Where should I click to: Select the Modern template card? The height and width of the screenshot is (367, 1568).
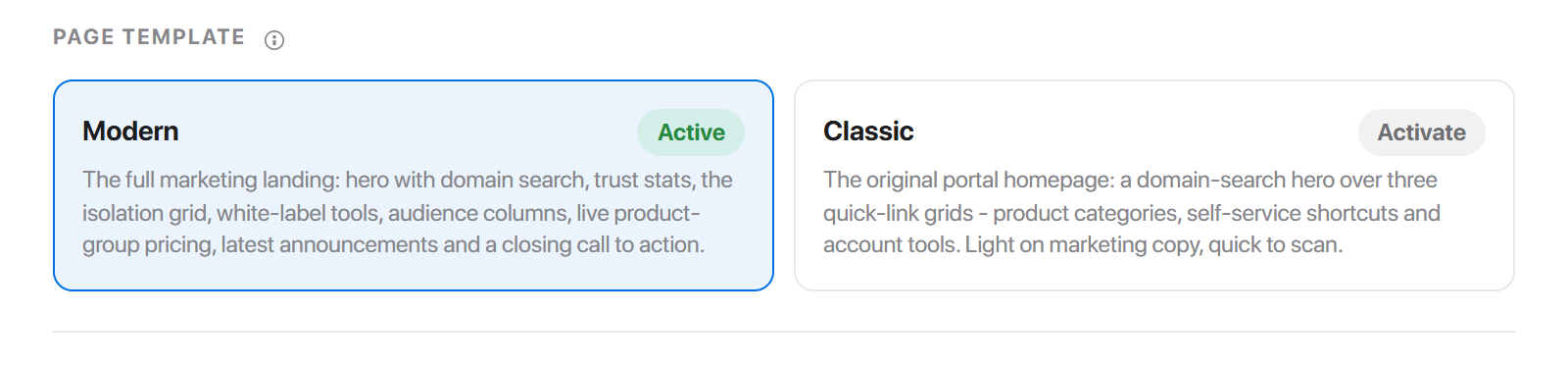click(414, 185)
